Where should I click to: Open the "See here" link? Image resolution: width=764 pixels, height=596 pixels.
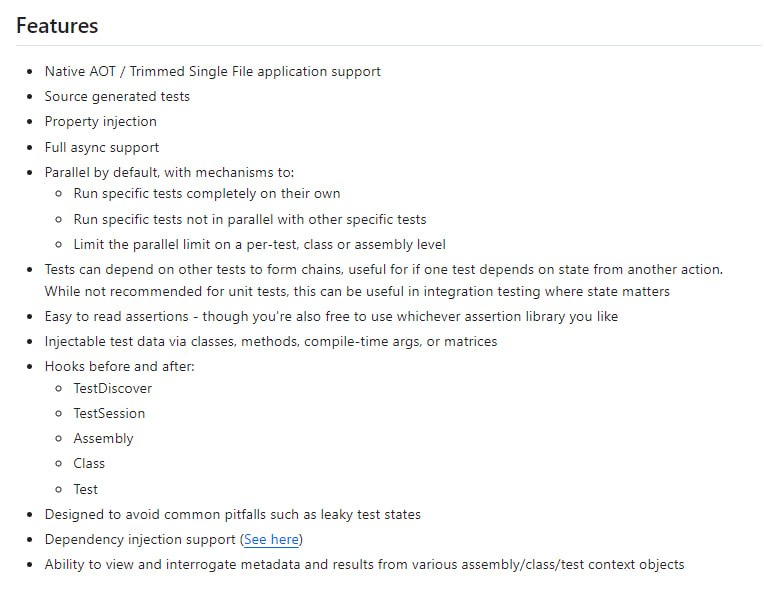pyautogui.click(x=271, y=539)
